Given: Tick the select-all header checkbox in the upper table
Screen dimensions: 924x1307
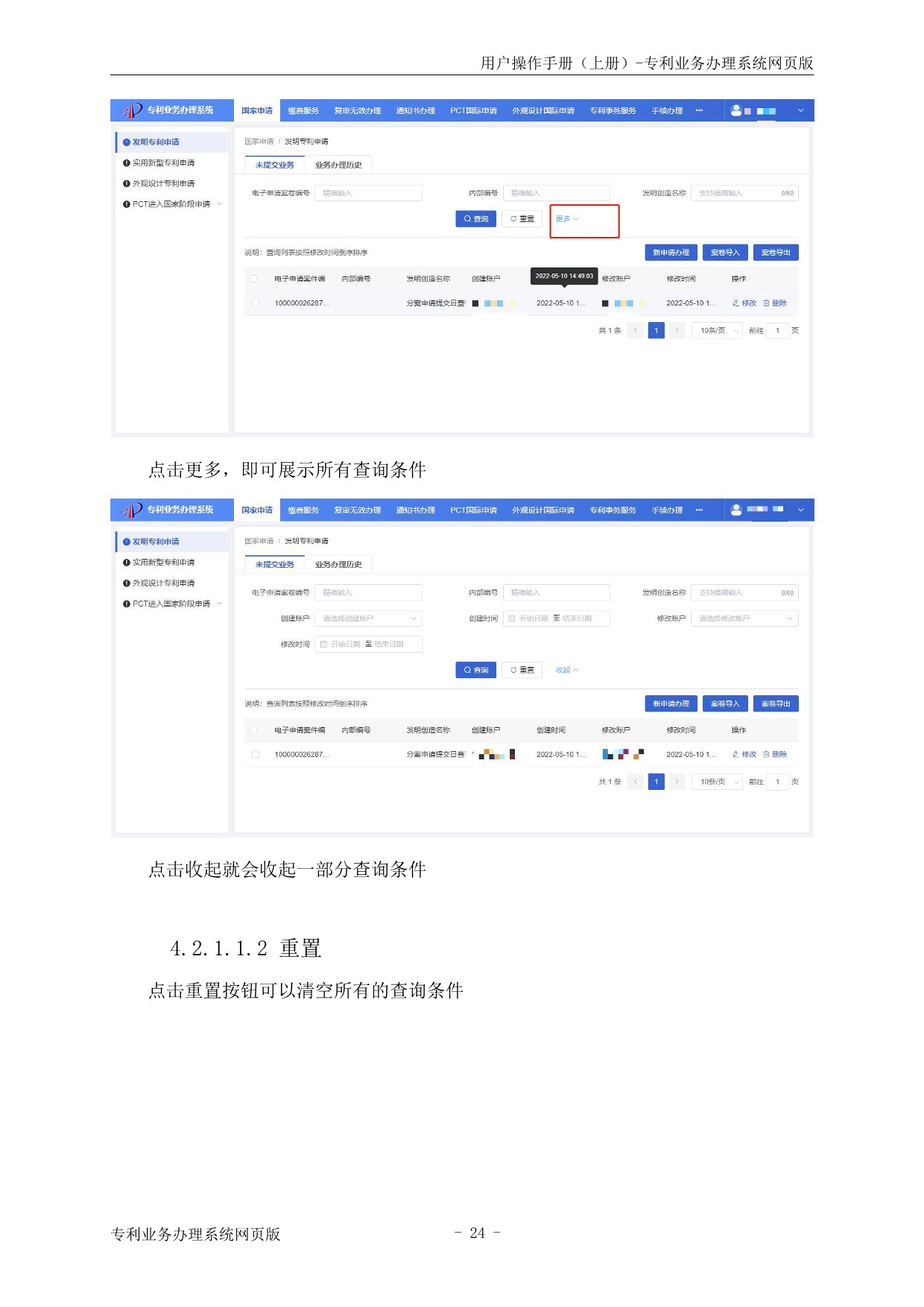Looking at the screenshot, I should 253,279.
